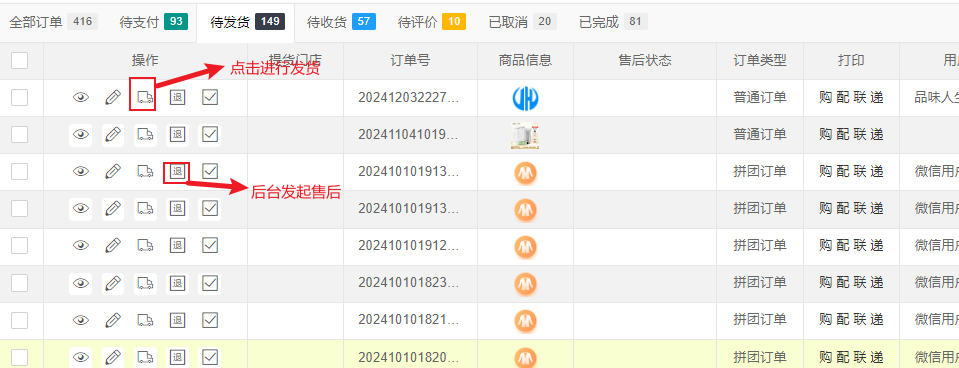Viewport: 959px width, 368px height.
Task: Select the 待发货 tab
Action: 246,23
